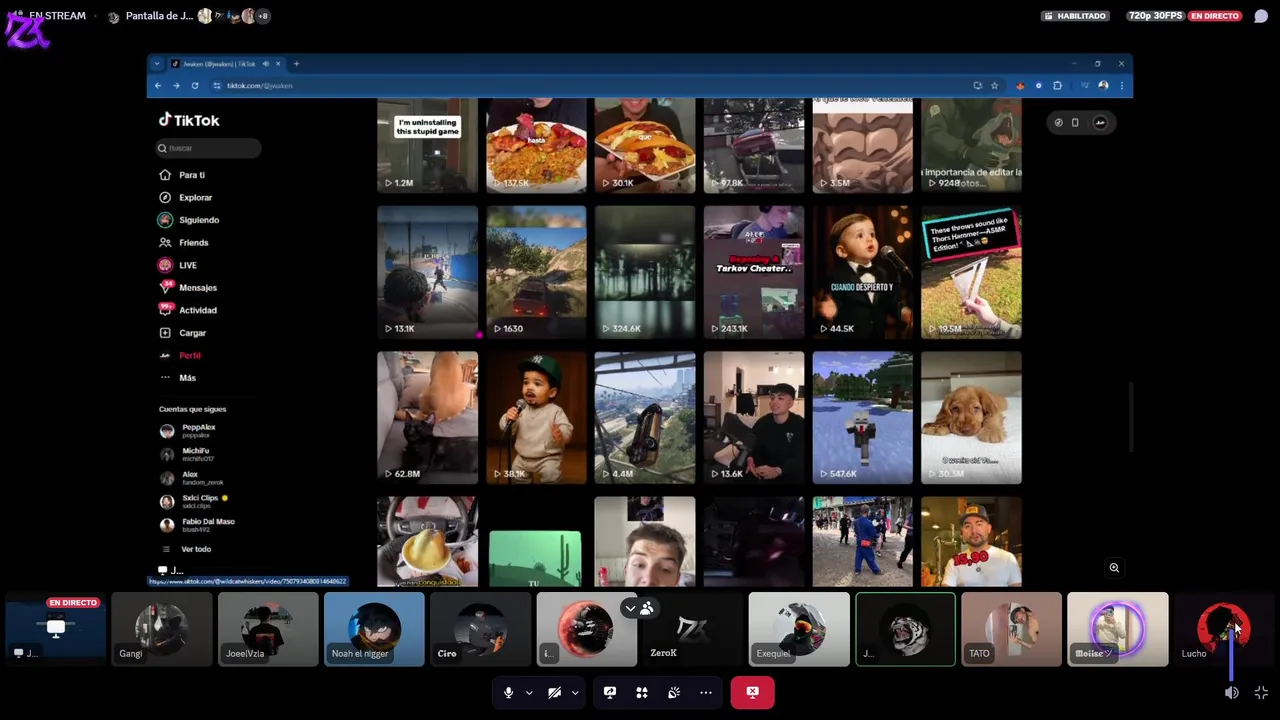Open more call options menu
This screenshot has width=1280, height=720.
click(x=706, y=692)
